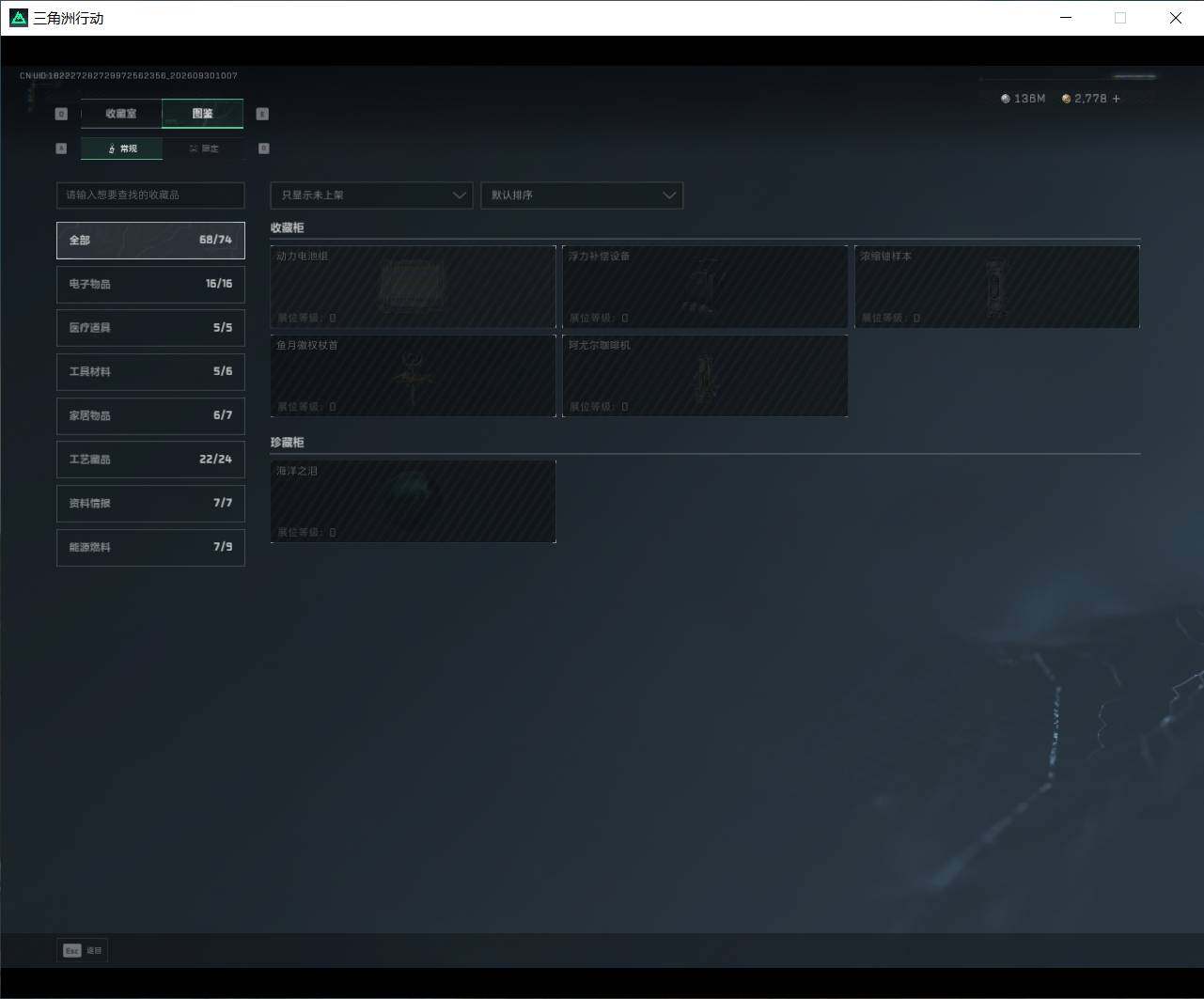This screenshot has width=1204, height=999.
Task: Open the 鱼月徽权杖首 collectible card
Action: 414,376
